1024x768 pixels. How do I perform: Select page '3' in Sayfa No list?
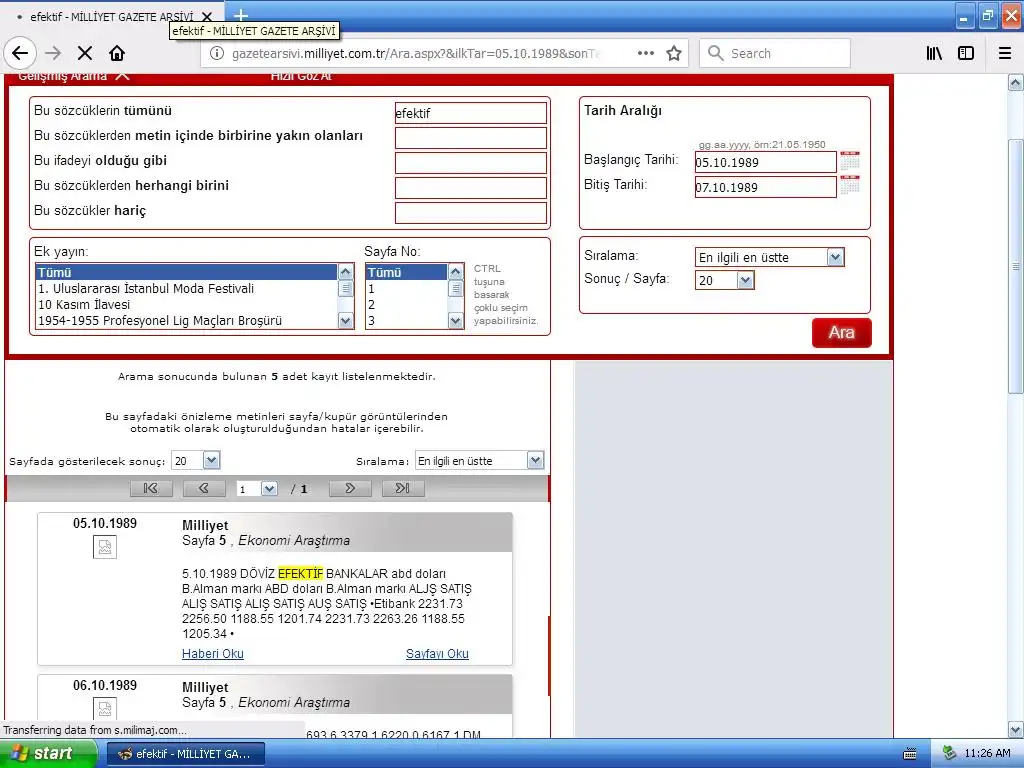click(x=406, y=320)
